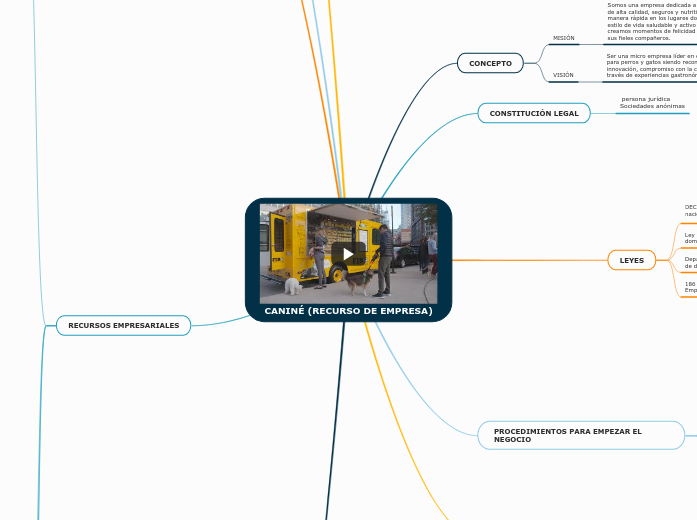Viewport: 697px width, 520px height.
Task: Select the CANINÉ (RECURSO DE EMPRESA) title text
Action: click(348, 311)
